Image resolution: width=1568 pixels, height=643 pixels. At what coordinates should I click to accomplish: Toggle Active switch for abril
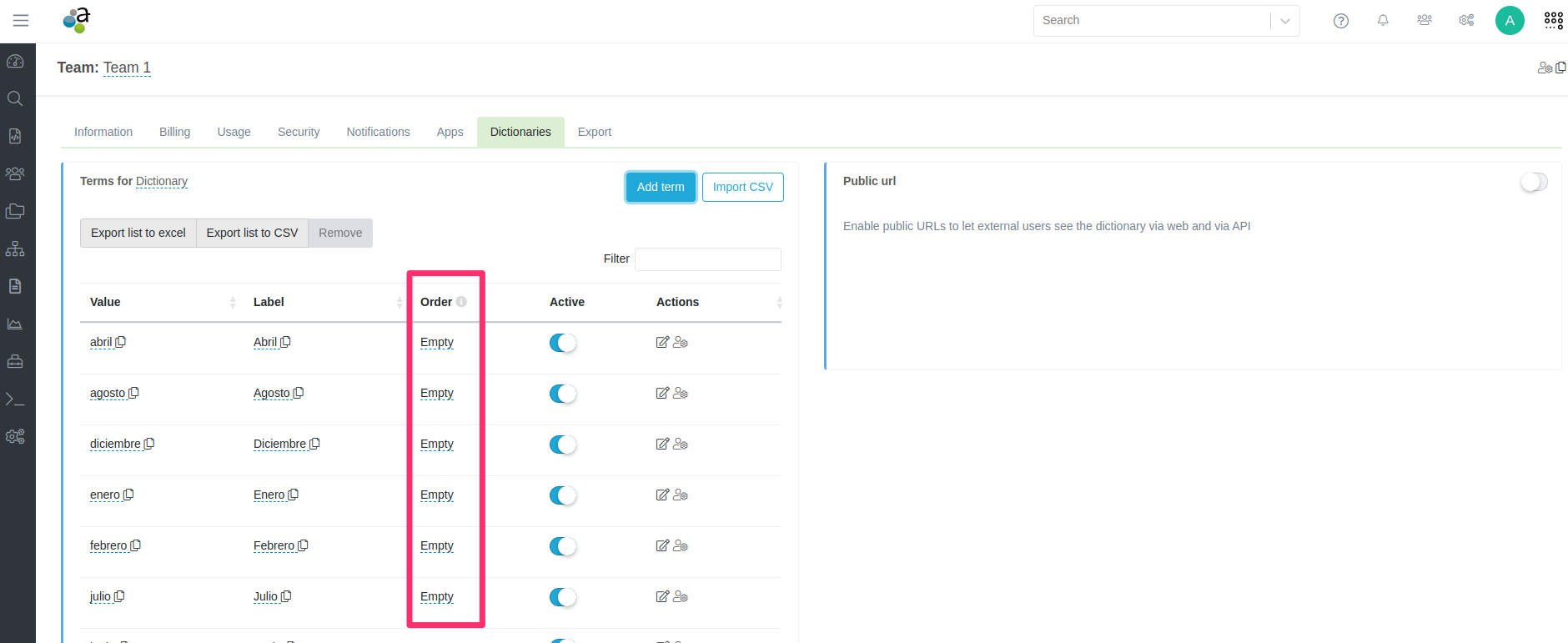[x=563, y=343]
